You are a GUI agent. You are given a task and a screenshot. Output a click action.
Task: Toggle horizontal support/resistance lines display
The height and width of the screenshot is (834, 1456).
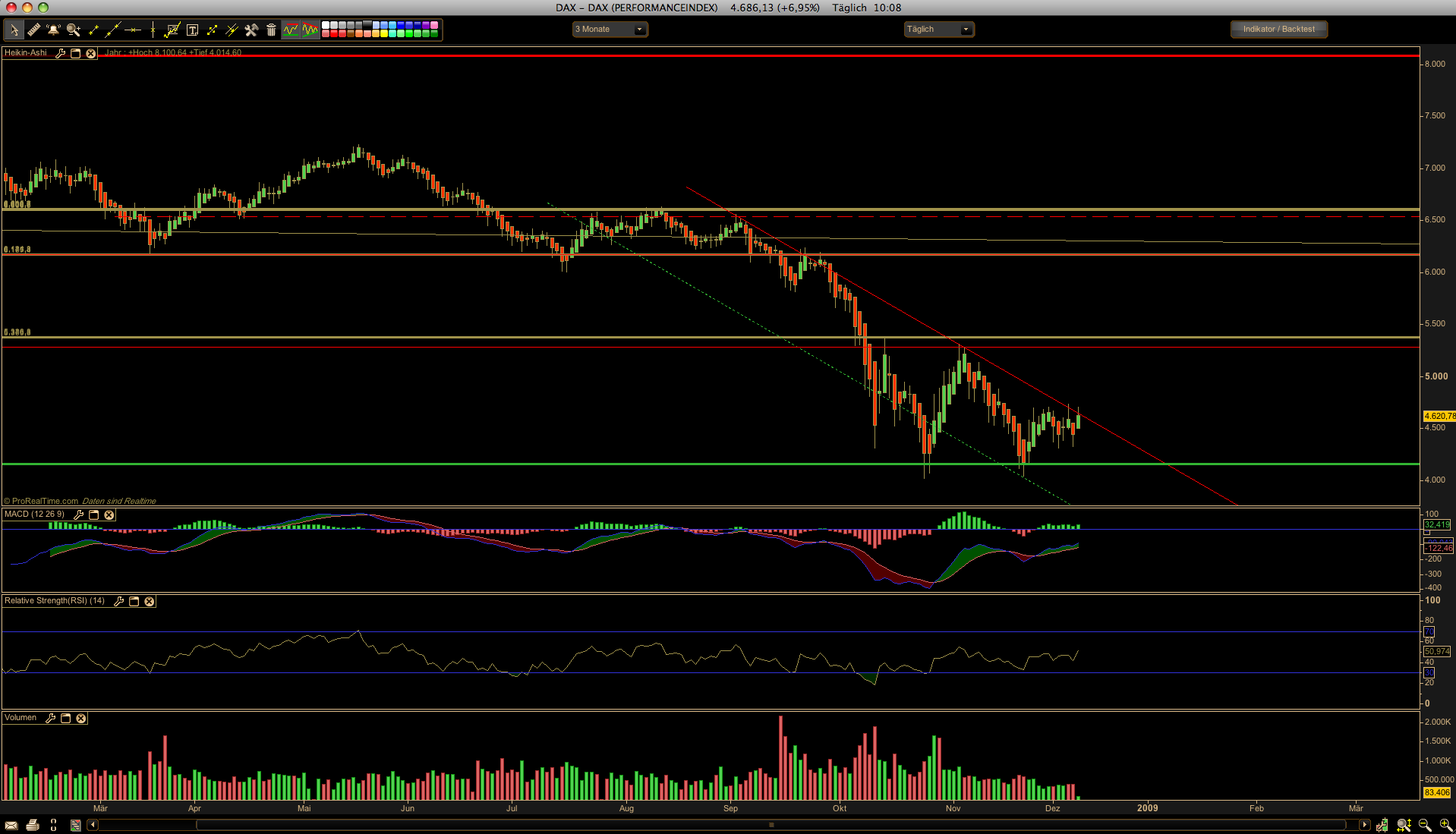pyautogui.click(x=291, y=30)
